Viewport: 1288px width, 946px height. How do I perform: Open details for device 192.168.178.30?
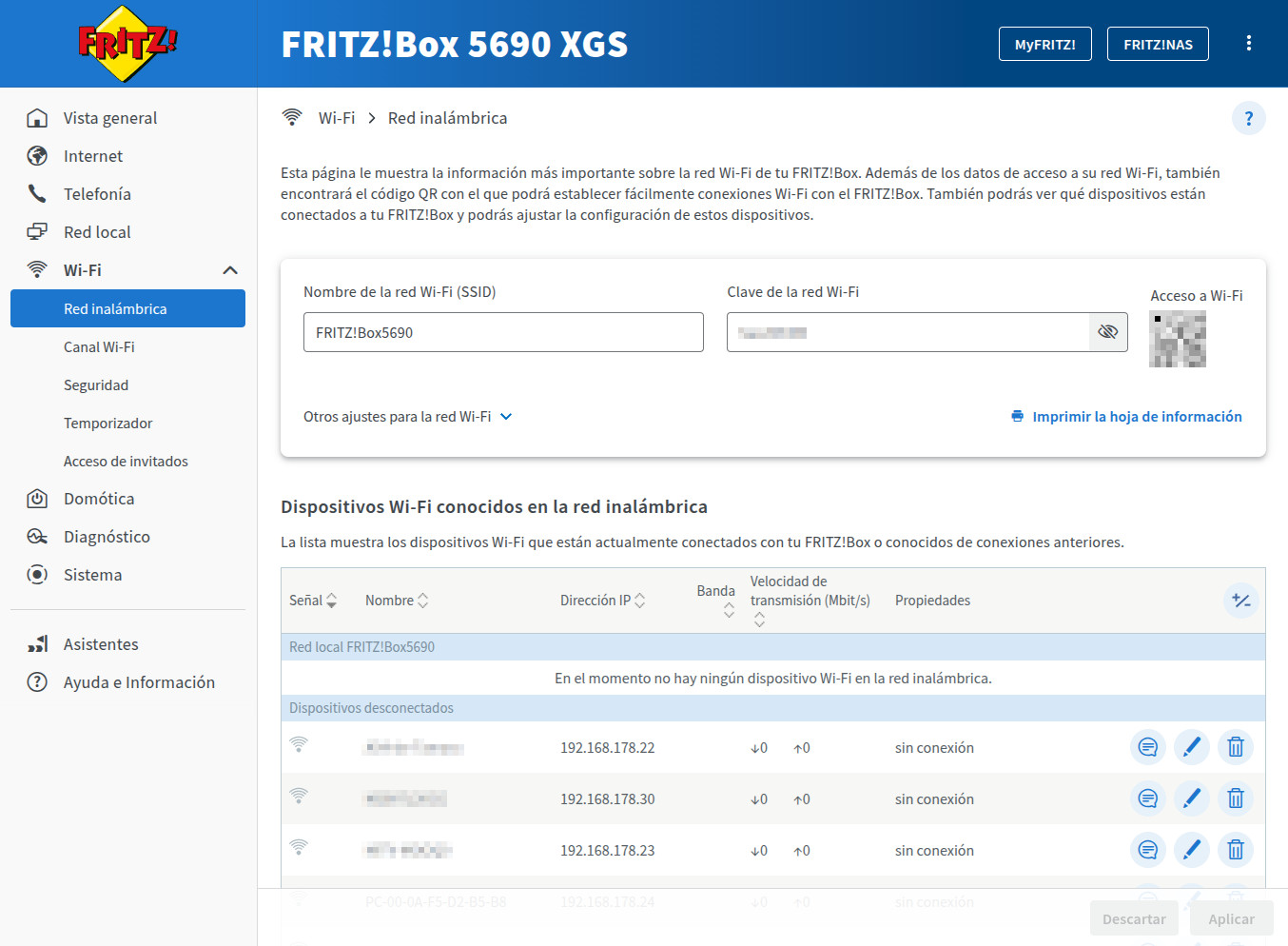click(1148, 798)
